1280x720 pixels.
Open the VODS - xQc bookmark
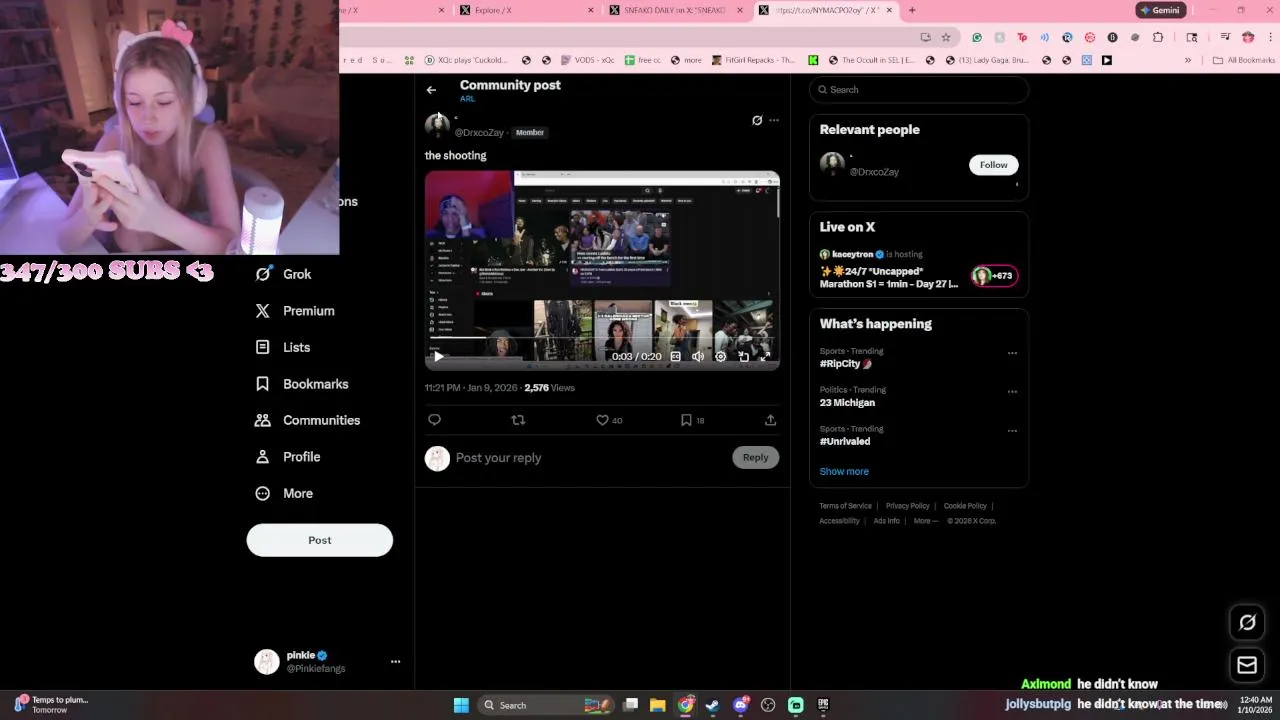[588, 60]
